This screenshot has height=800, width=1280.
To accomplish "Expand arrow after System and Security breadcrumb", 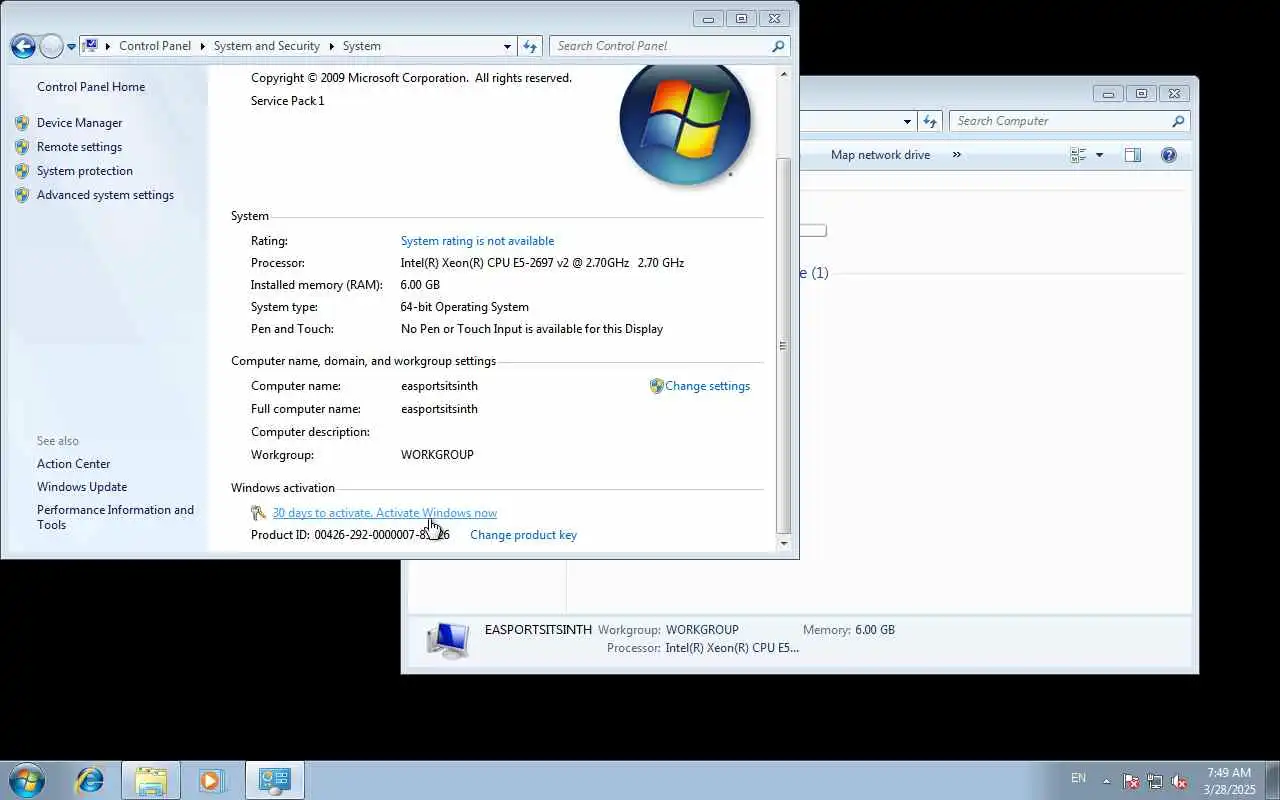I will coord(331,46).
